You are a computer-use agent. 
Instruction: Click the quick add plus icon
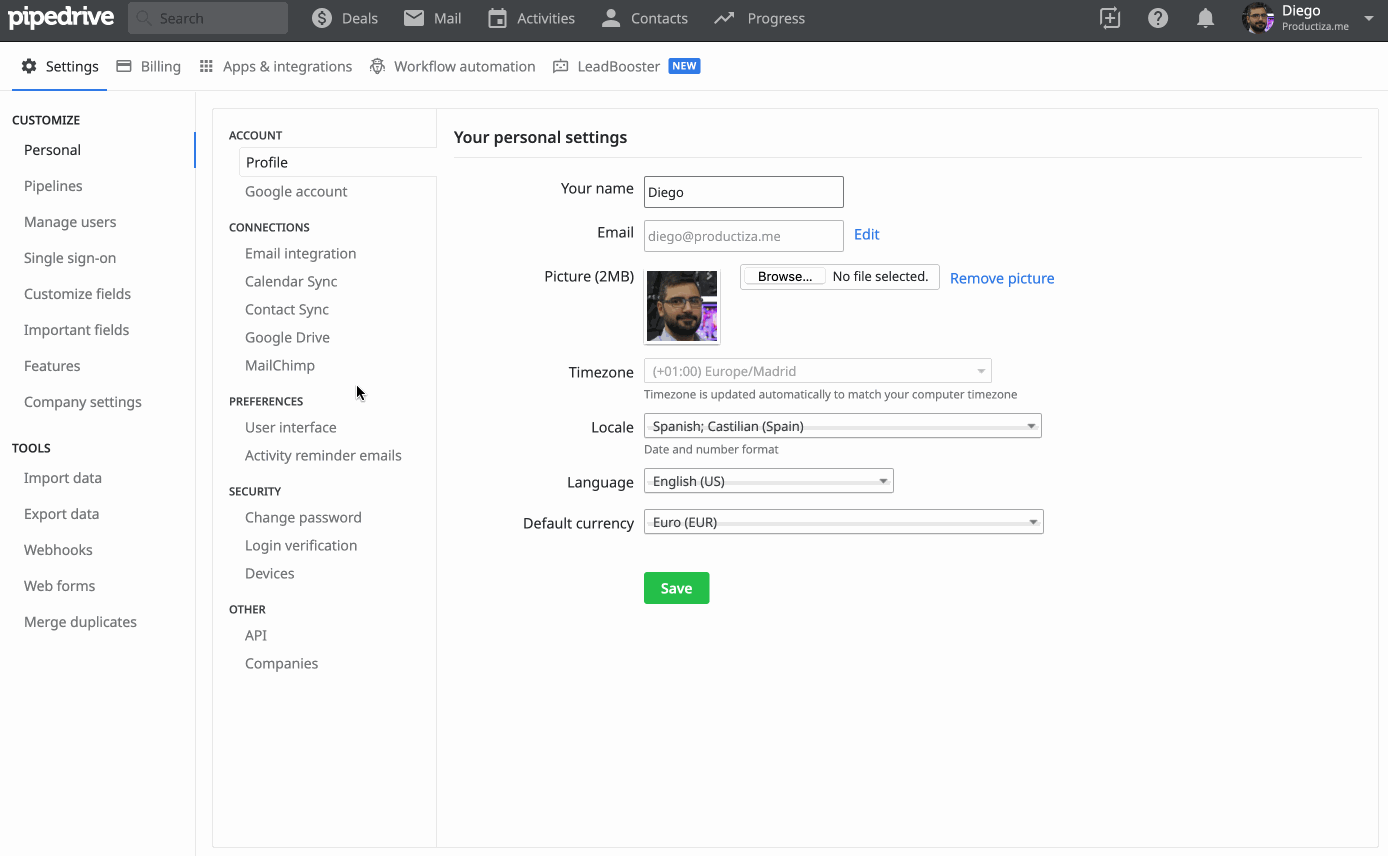[1110, 18]
